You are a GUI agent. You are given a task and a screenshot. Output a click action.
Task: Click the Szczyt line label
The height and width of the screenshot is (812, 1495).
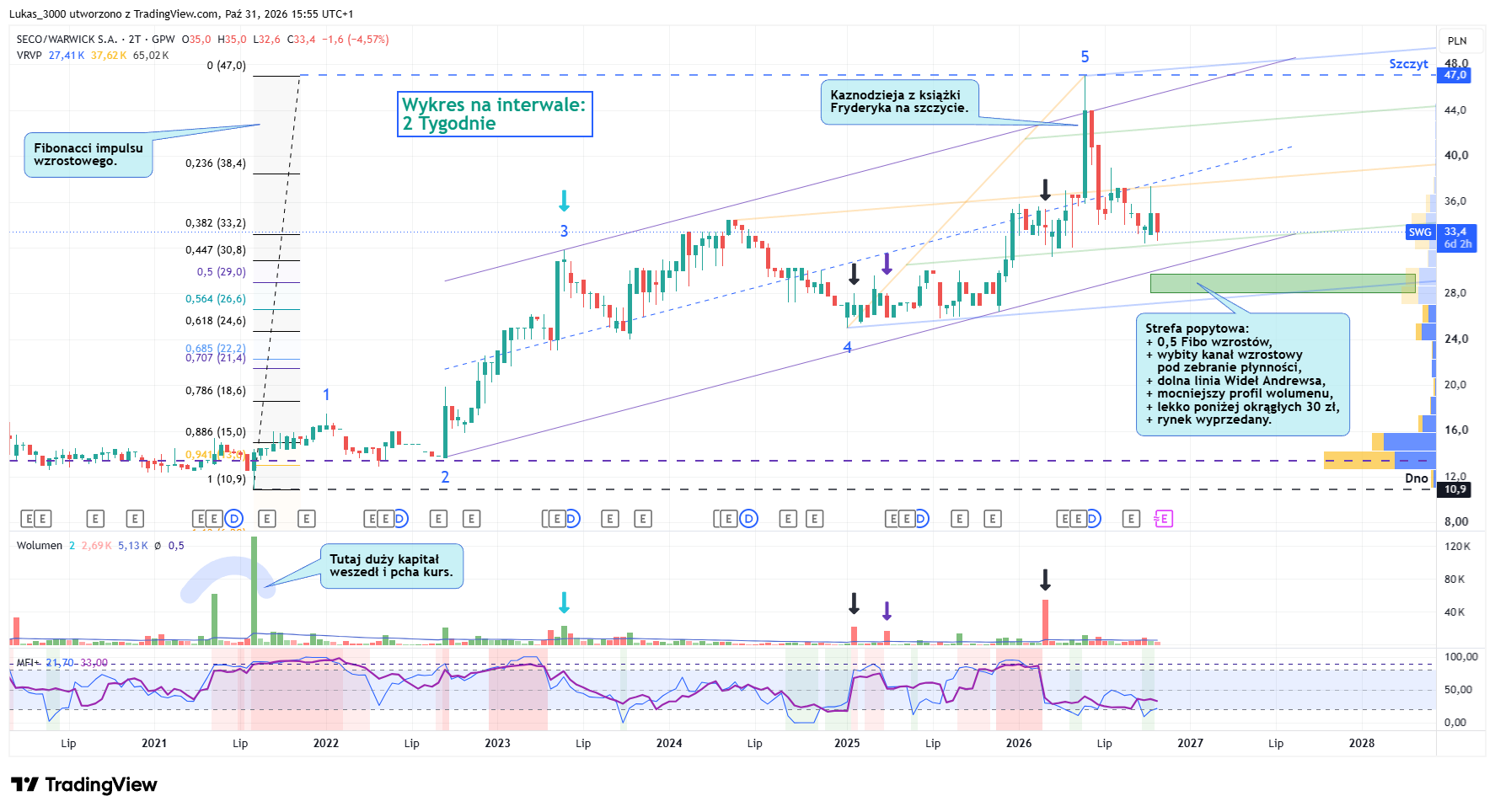click(x=1408, y=64)
